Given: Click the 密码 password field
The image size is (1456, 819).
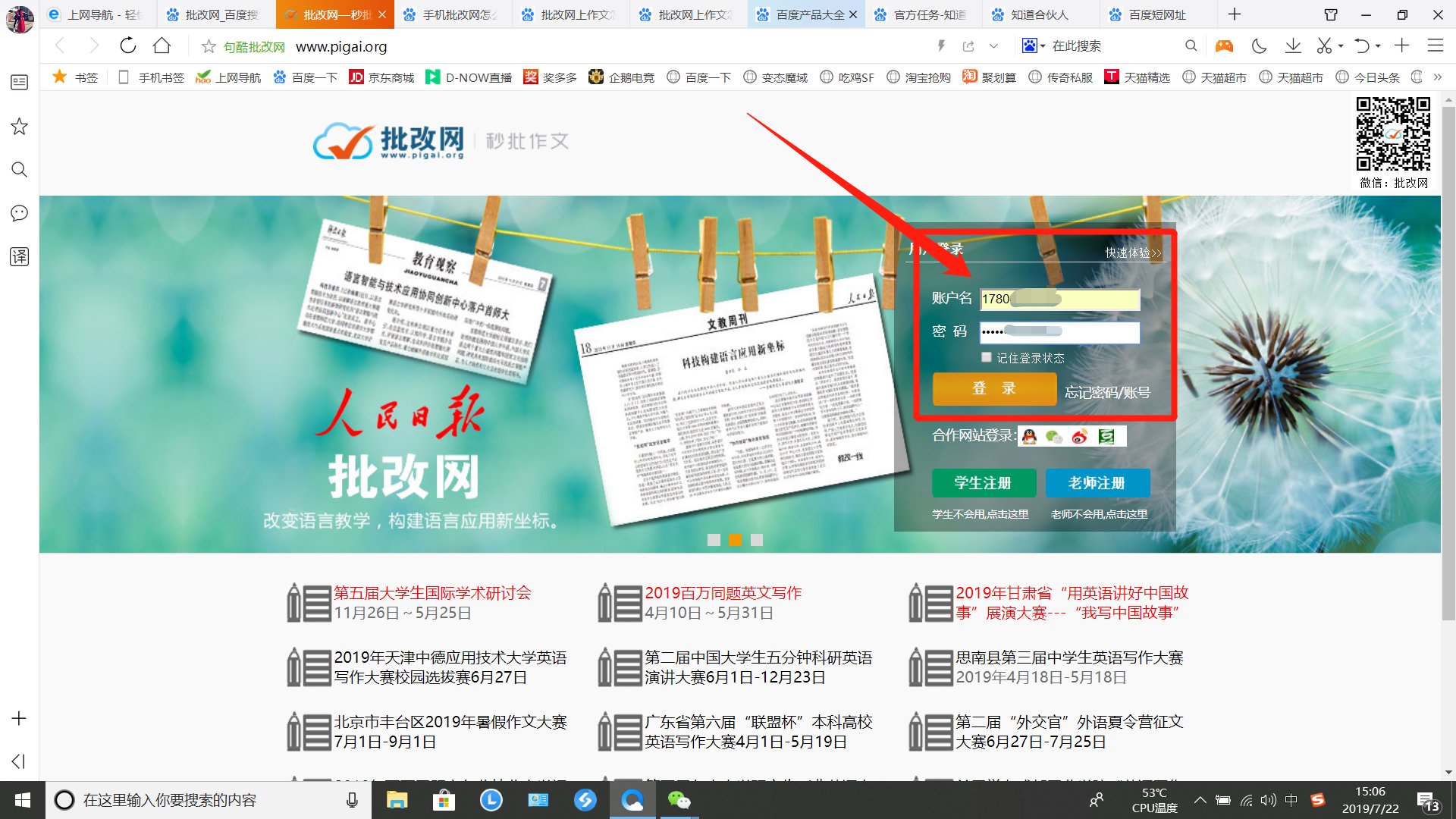Looking at the screenshot, I should coord(1059,332).
